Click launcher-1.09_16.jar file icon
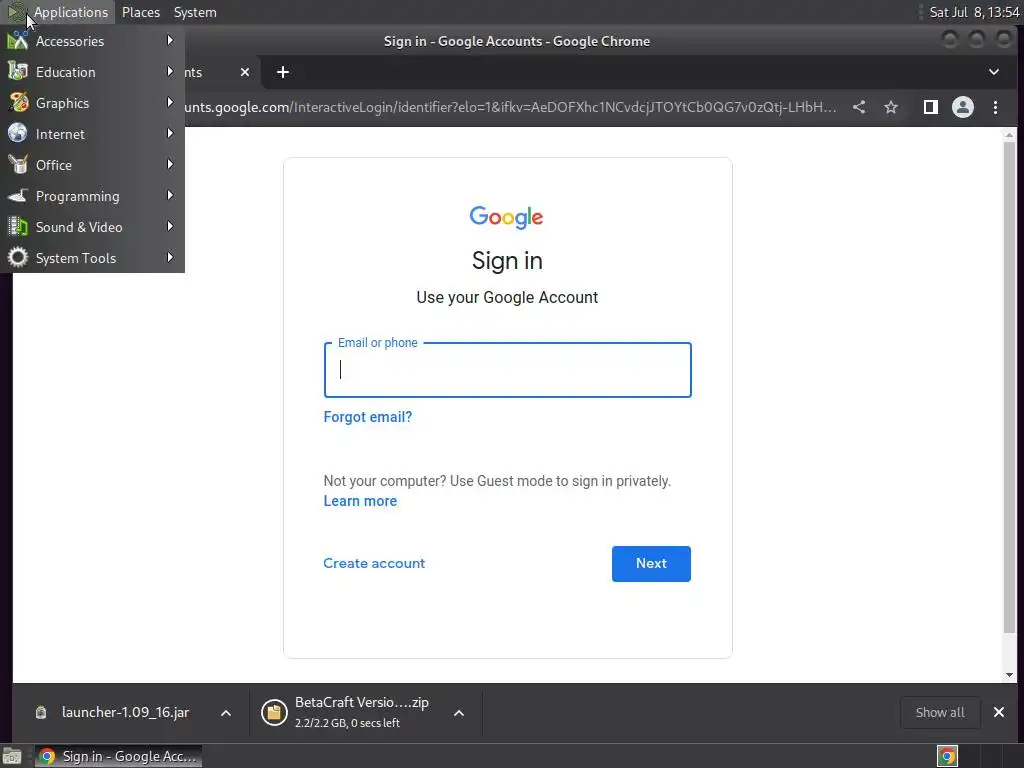This screenshot has width=1024, height=768. tap(40, 712)
